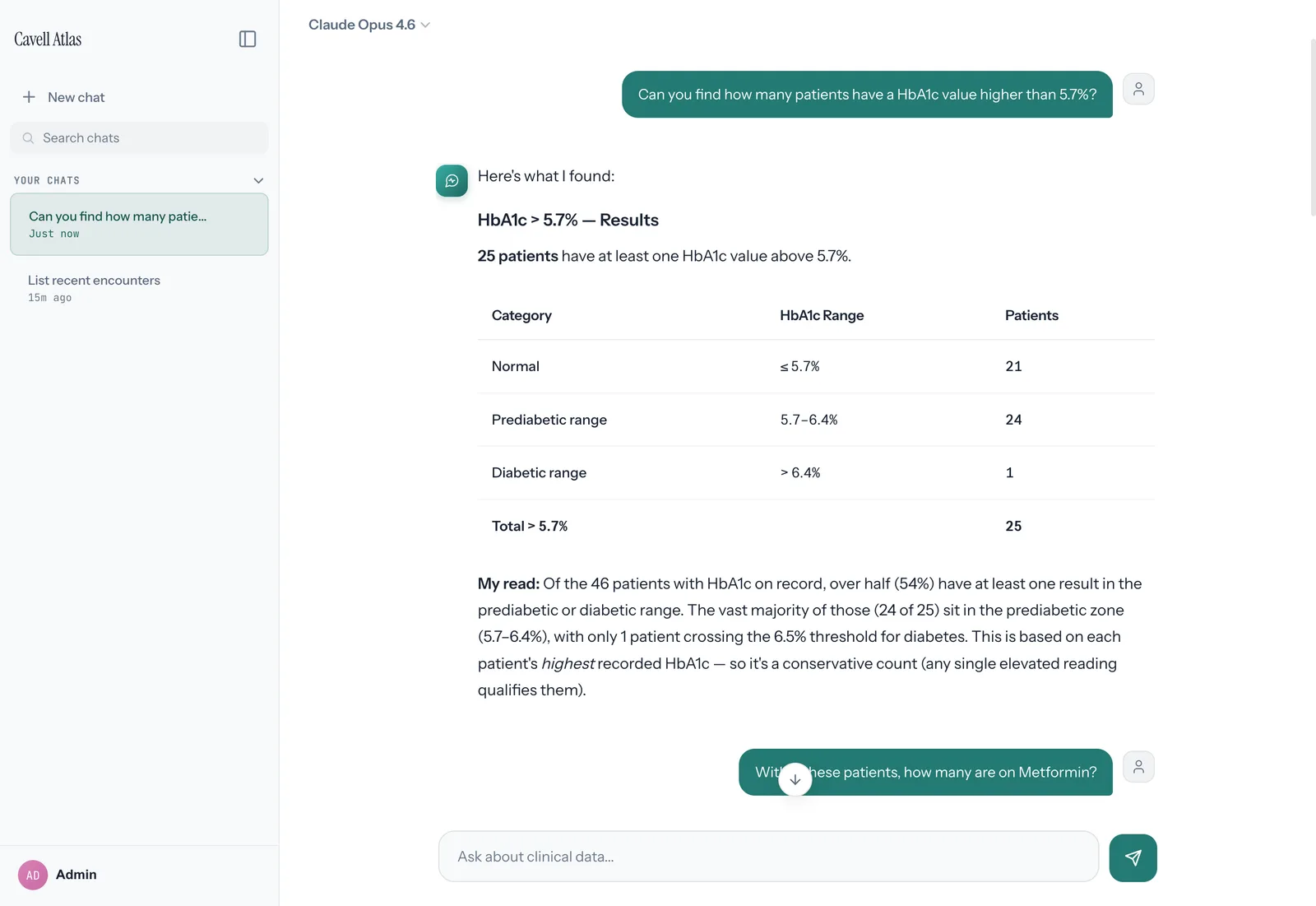Click the Category column header
The height and width of the screenshot is (906, 1316).
(x=521, y=315)
